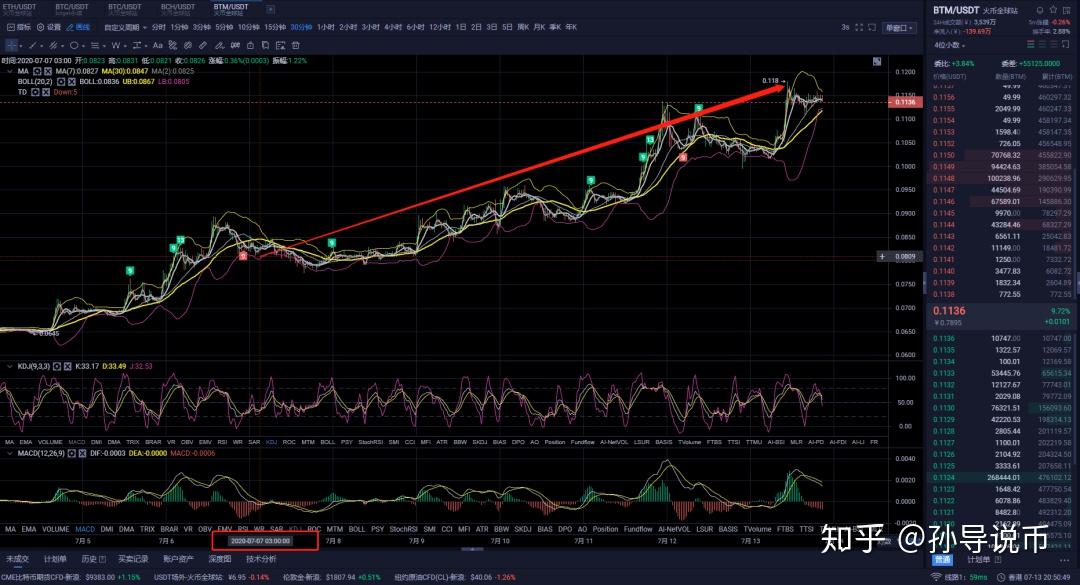
Task: Click the order book row priced 0.1124
Action: pos(1002,478)
